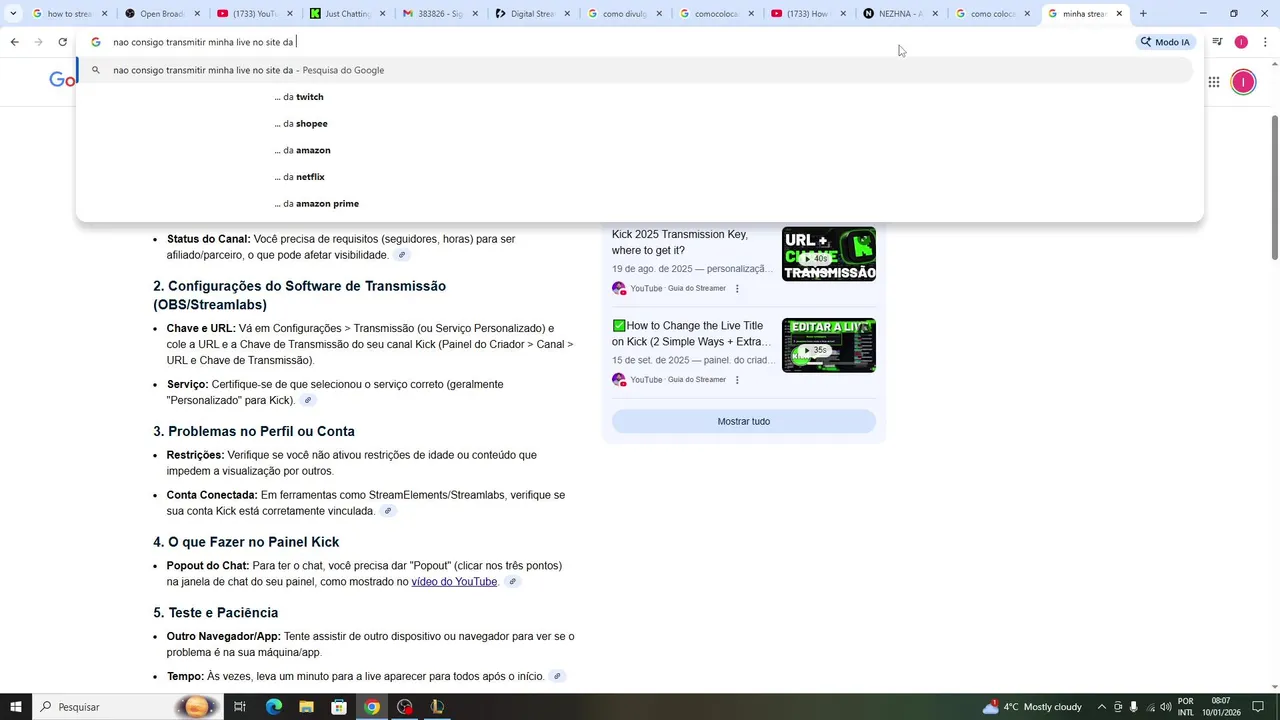Click the taskbar 'Pesquisar' search box
Viewport: 1280px width, 720px height.
(127, 707)
